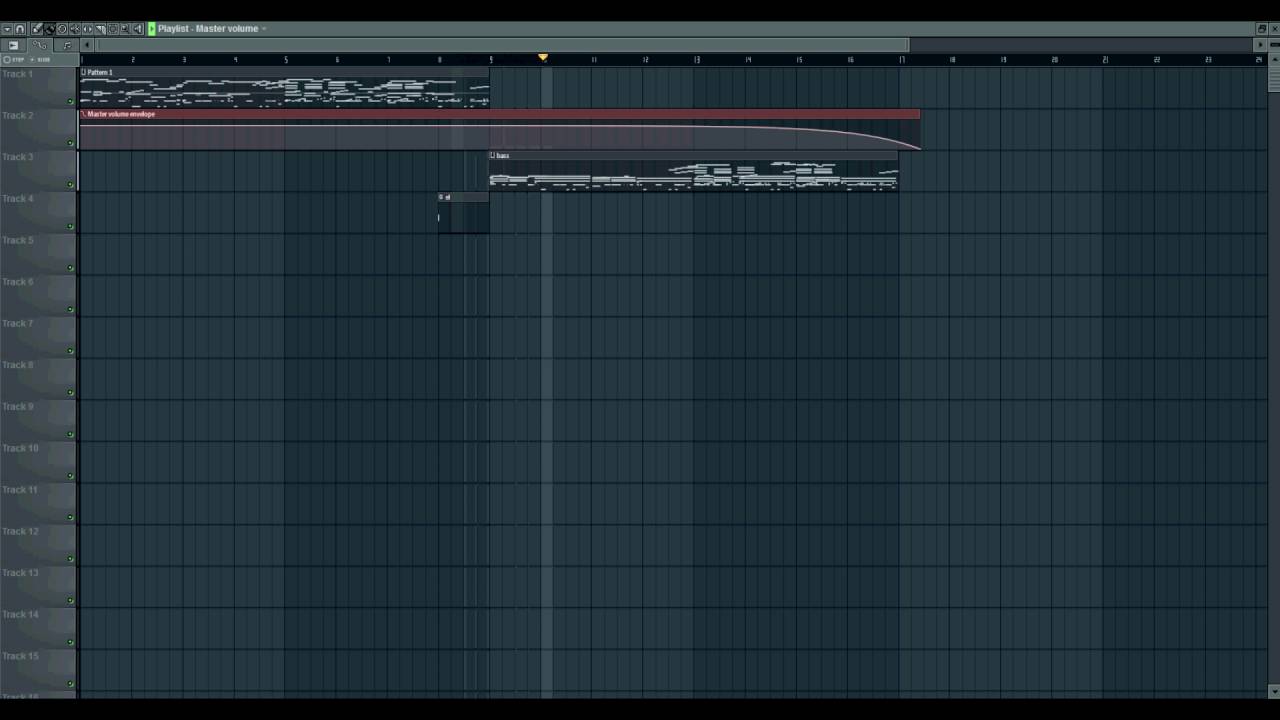
Task: Click the Master volume envelope curve
Action: (x=500, y=127)
